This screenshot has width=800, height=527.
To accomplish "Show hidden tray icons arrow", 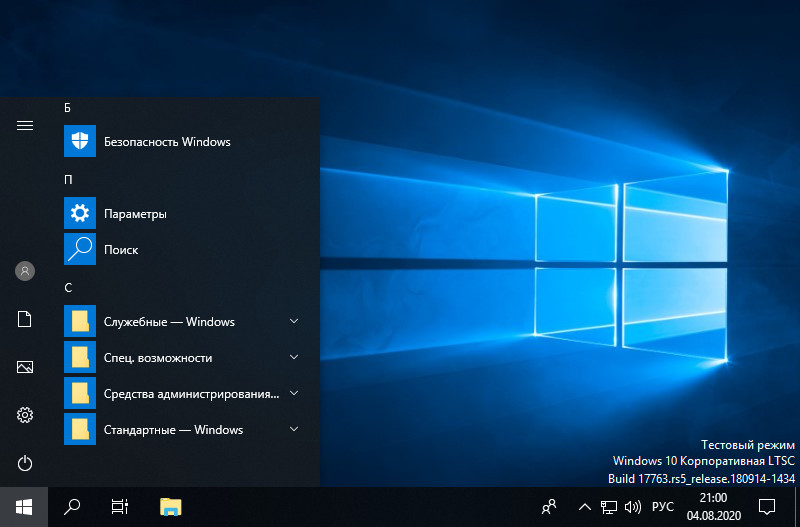I will coord(585,507).
